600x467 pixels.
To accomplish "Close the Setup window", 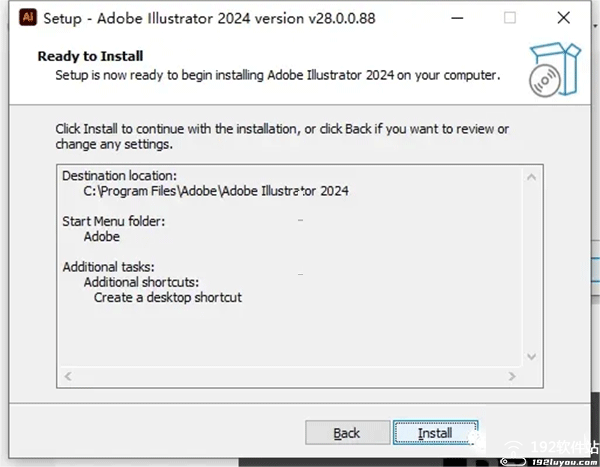I will 563,18.
